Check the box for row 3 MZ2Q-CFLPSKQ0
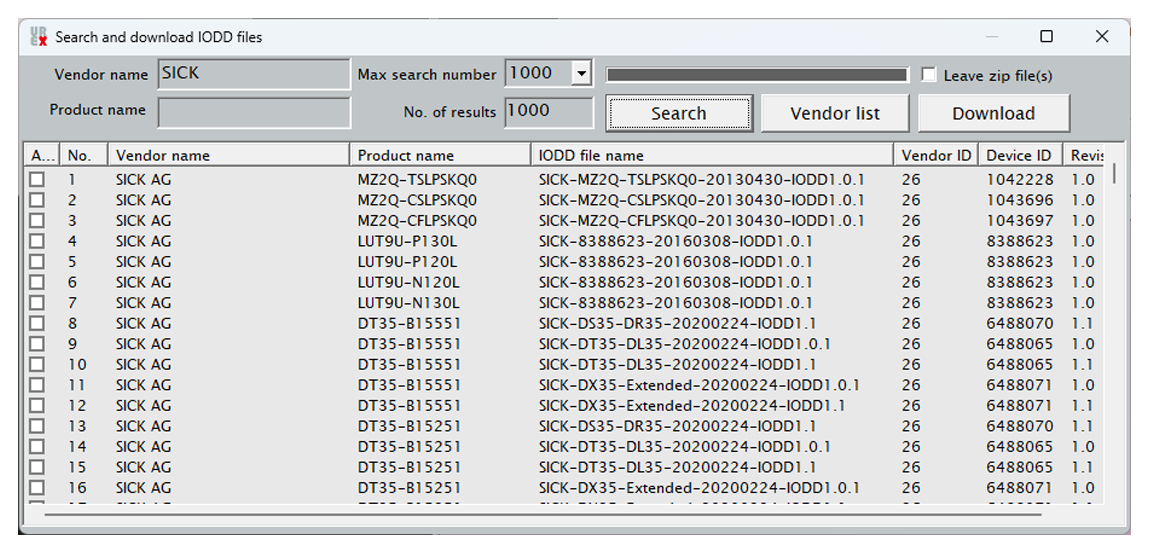Viewport: 1150px width, 550px height. pos(37,221)
